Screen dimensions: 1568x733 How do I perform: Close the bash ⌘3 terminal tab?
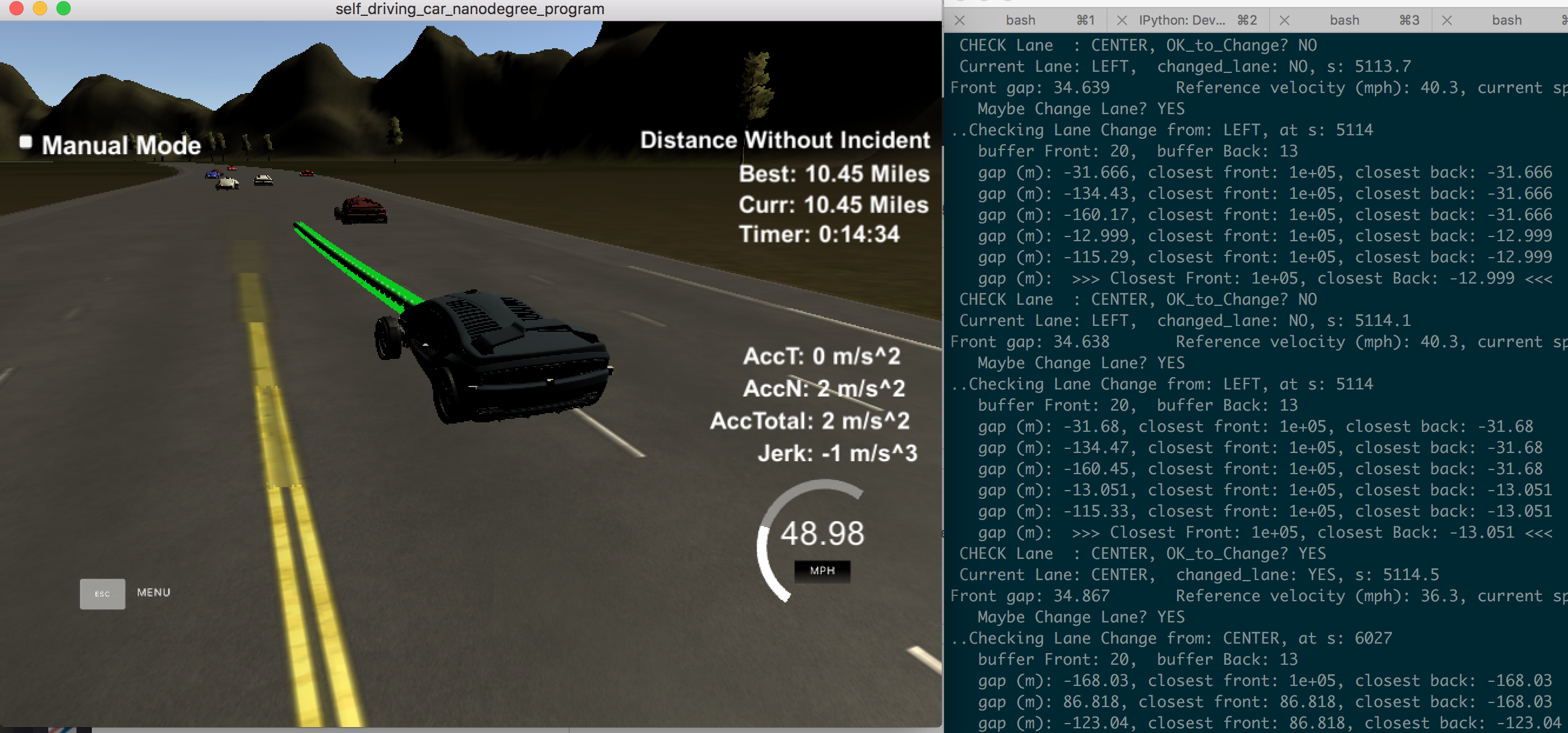click(x=1284, y=20)
